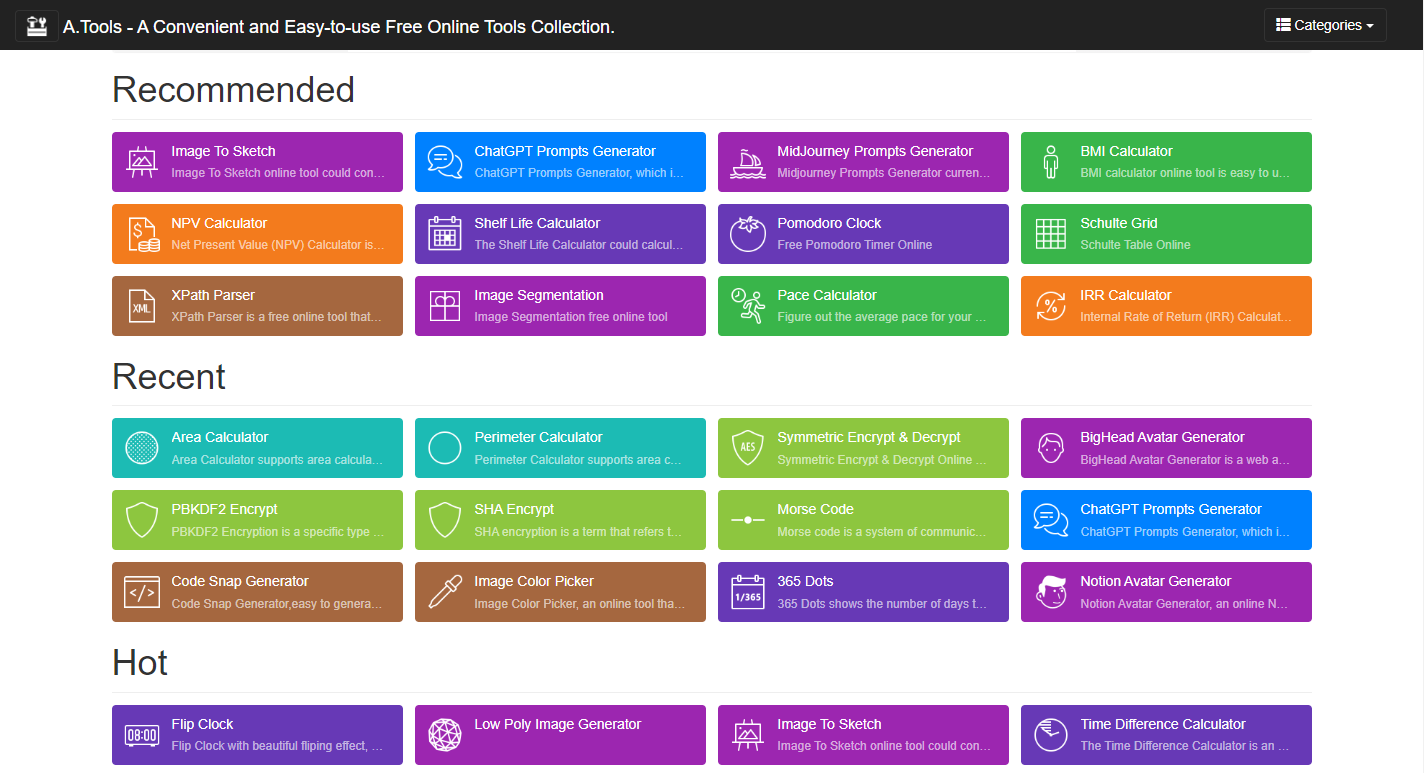Click the tomato icon on Pomodoro Clock
Screen dimensions: 1424x773
point(748,234)
